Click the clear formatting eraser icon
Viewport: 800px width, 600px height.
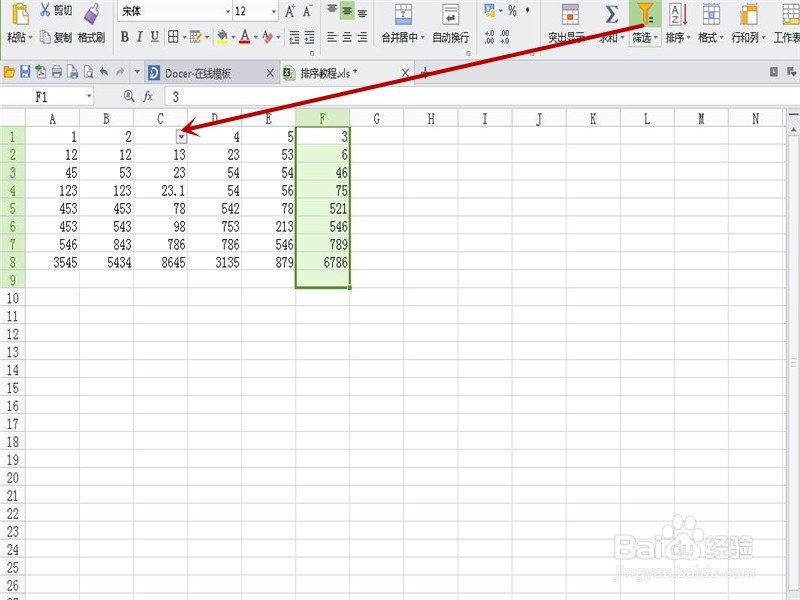tap(267, 37)
